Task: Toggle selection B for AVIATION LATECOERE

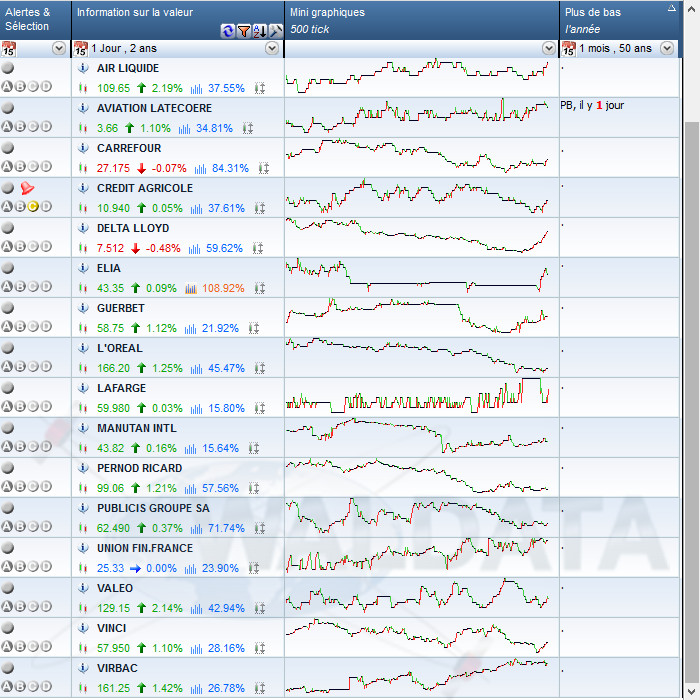Action: (x=20, y=126)
